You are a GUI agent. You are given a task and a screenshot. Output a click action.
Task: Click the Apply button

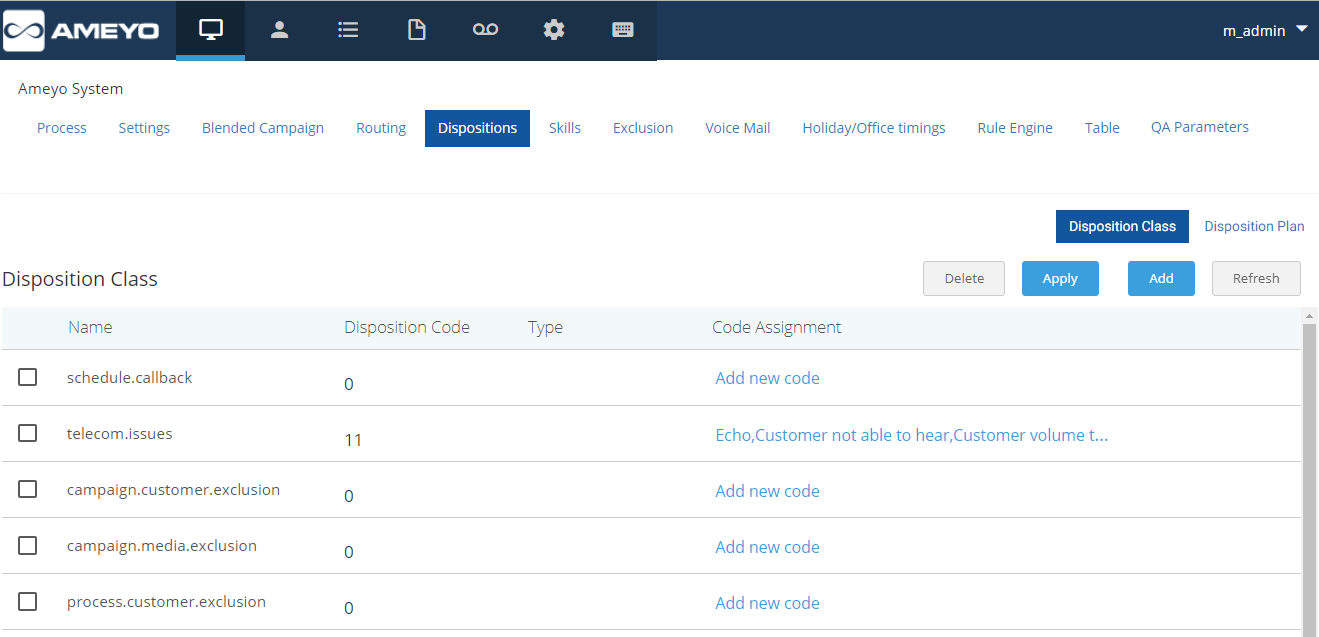pyautogui.click(x=1060, y=279)
